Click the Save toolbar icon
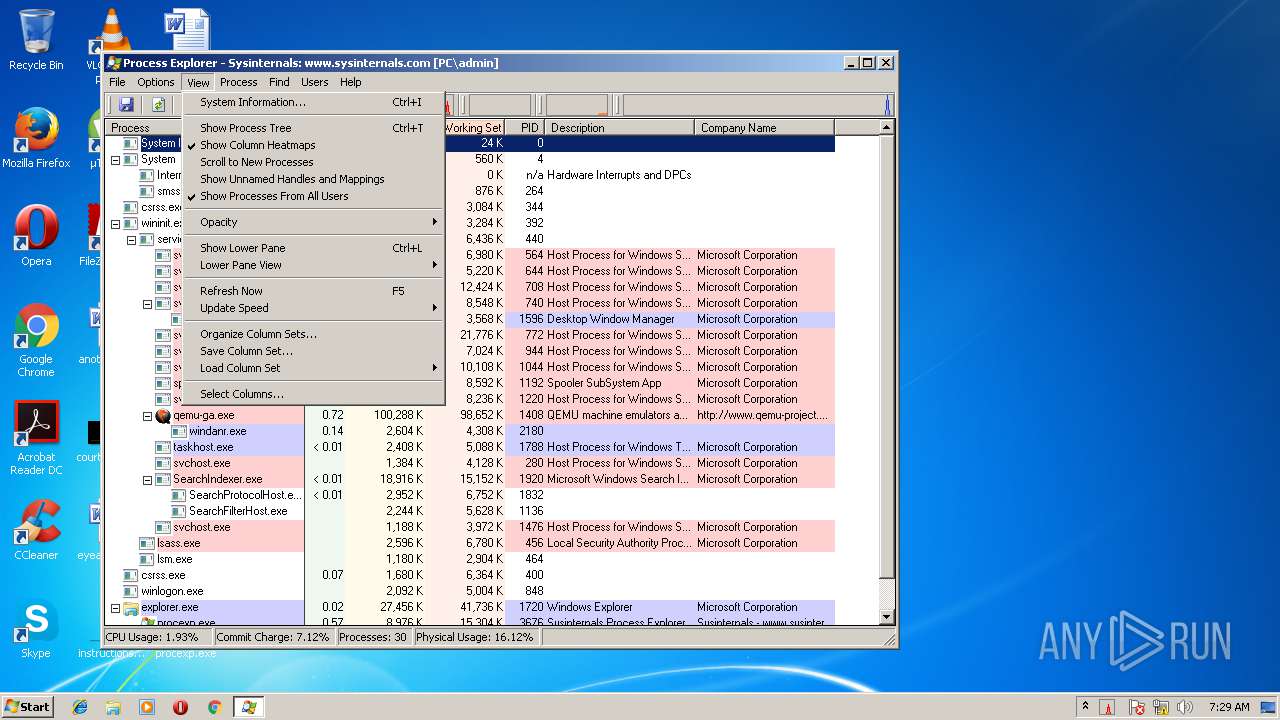 pos(126,104)
